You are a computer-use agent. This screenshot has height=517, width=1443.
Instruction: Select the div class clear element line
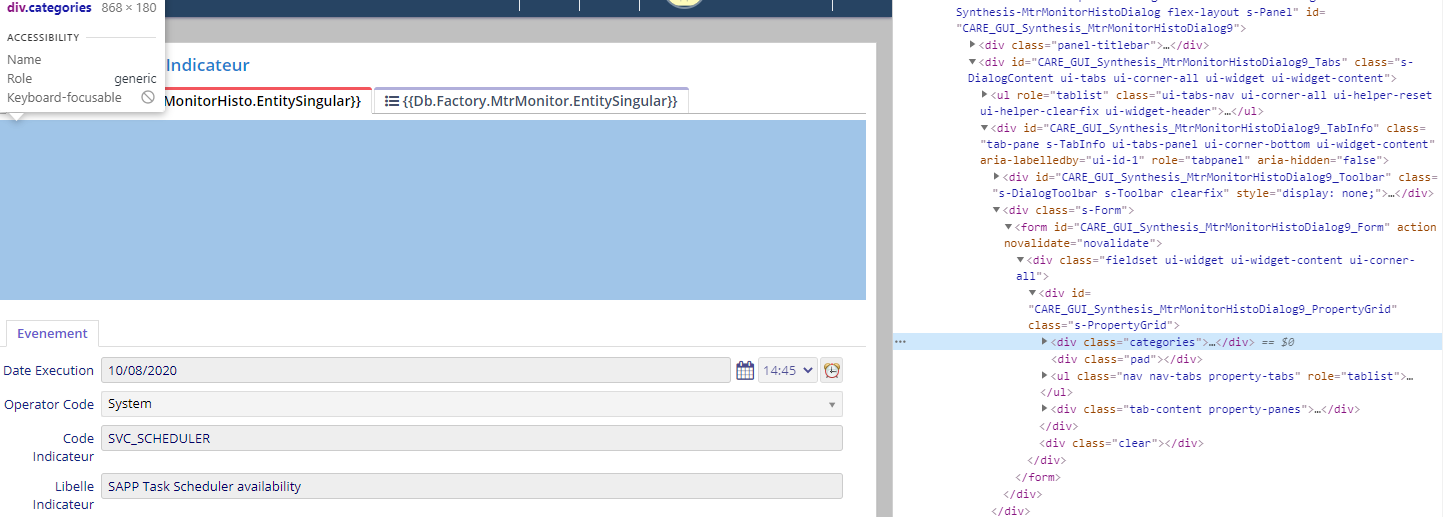coord(1121,443)
